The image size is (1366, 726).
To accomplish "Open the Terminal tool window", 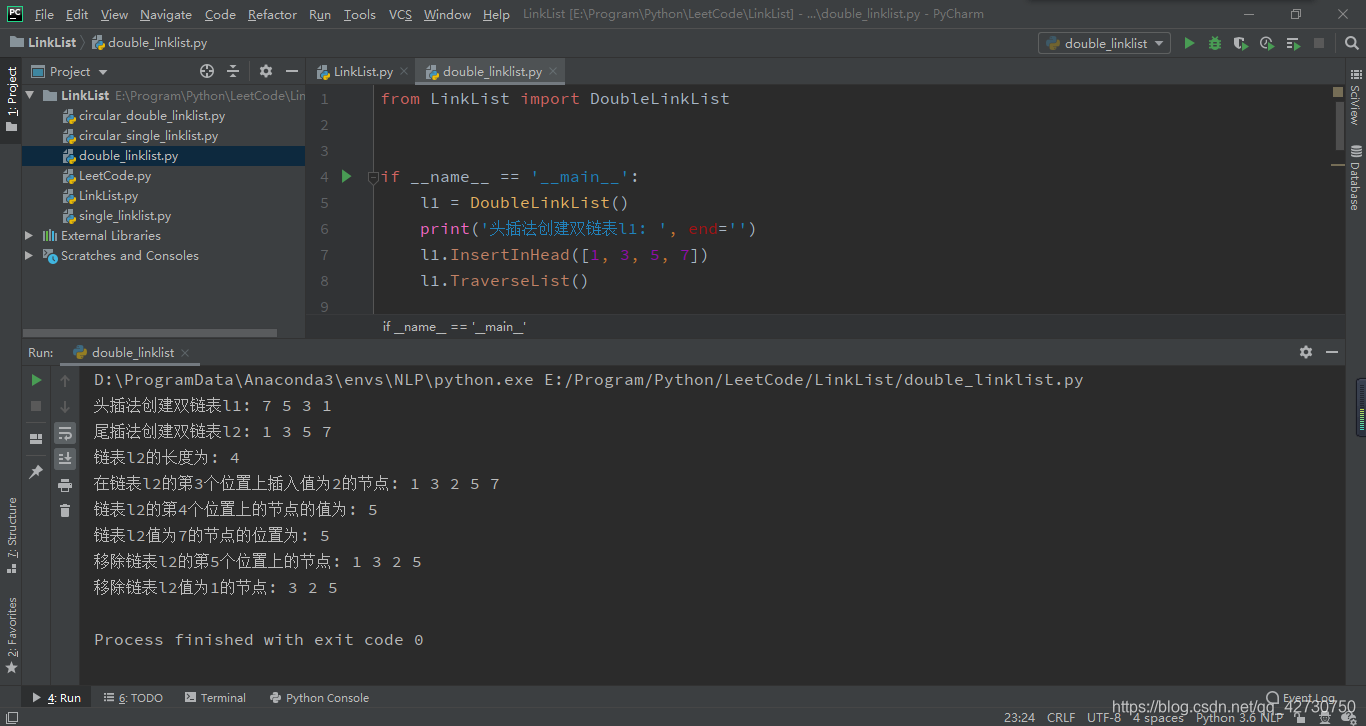I will (x=215, y=698).
